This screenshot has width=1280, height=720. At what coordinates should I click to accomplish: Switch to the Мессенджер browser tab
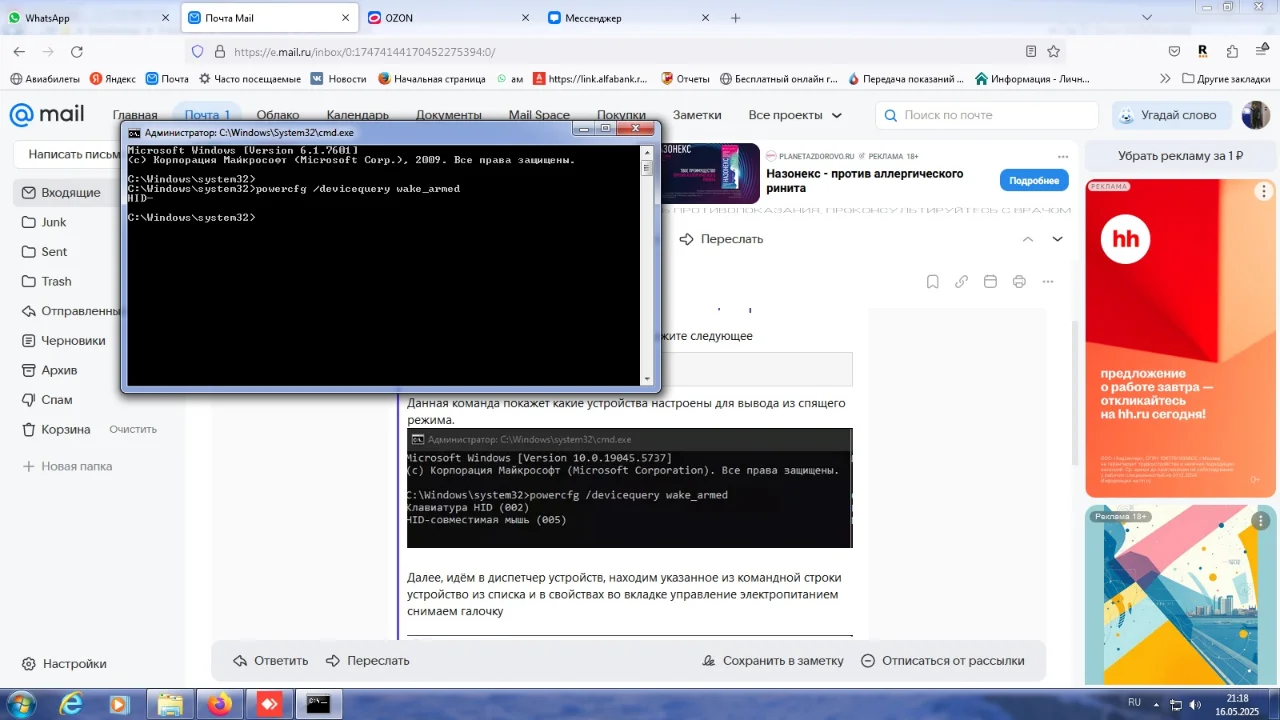pyautogui.click(x=628, y=18)
